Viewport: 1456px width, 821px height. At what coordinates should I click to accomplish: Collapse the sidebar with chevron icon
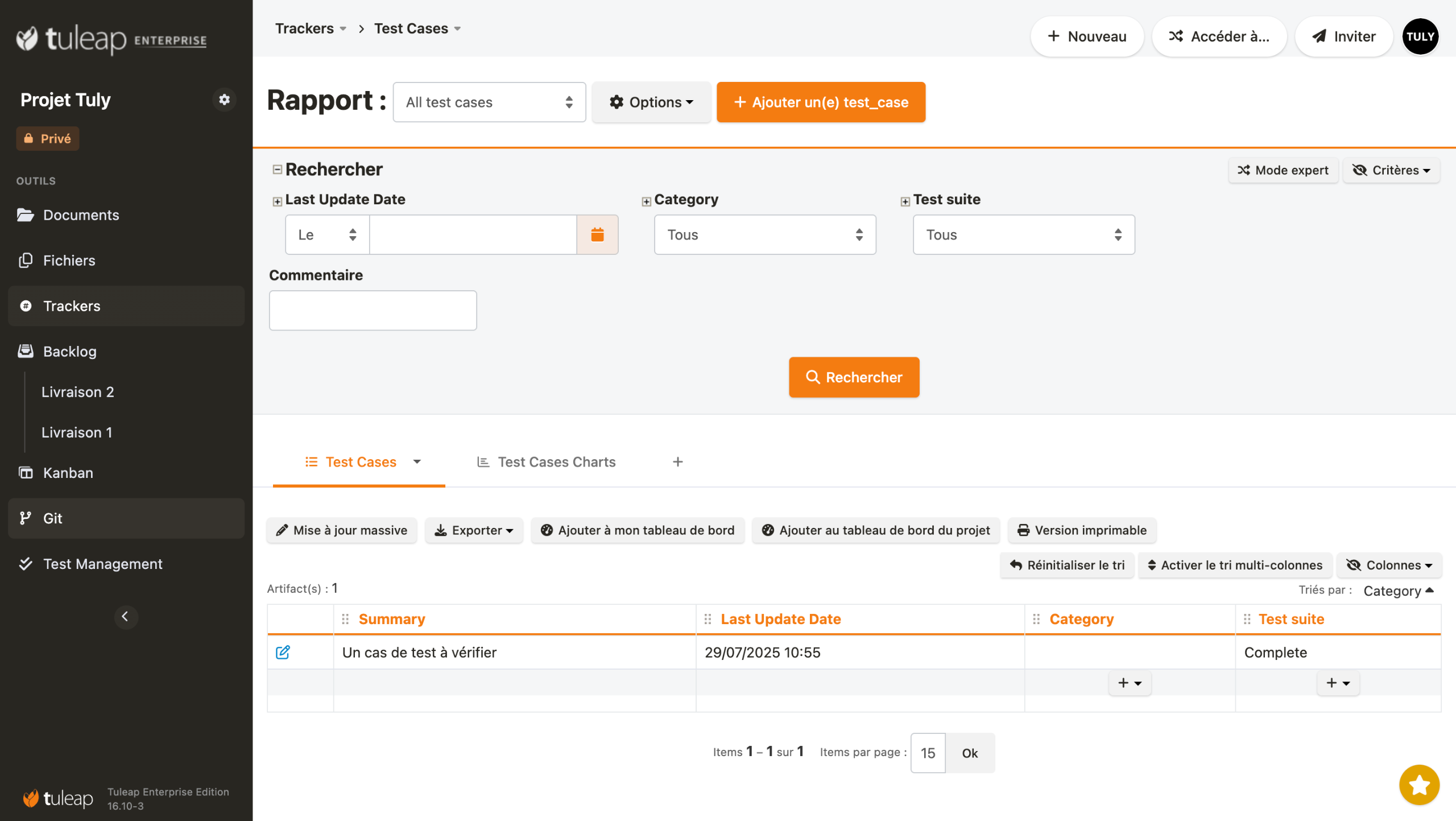tap(126, 617)
